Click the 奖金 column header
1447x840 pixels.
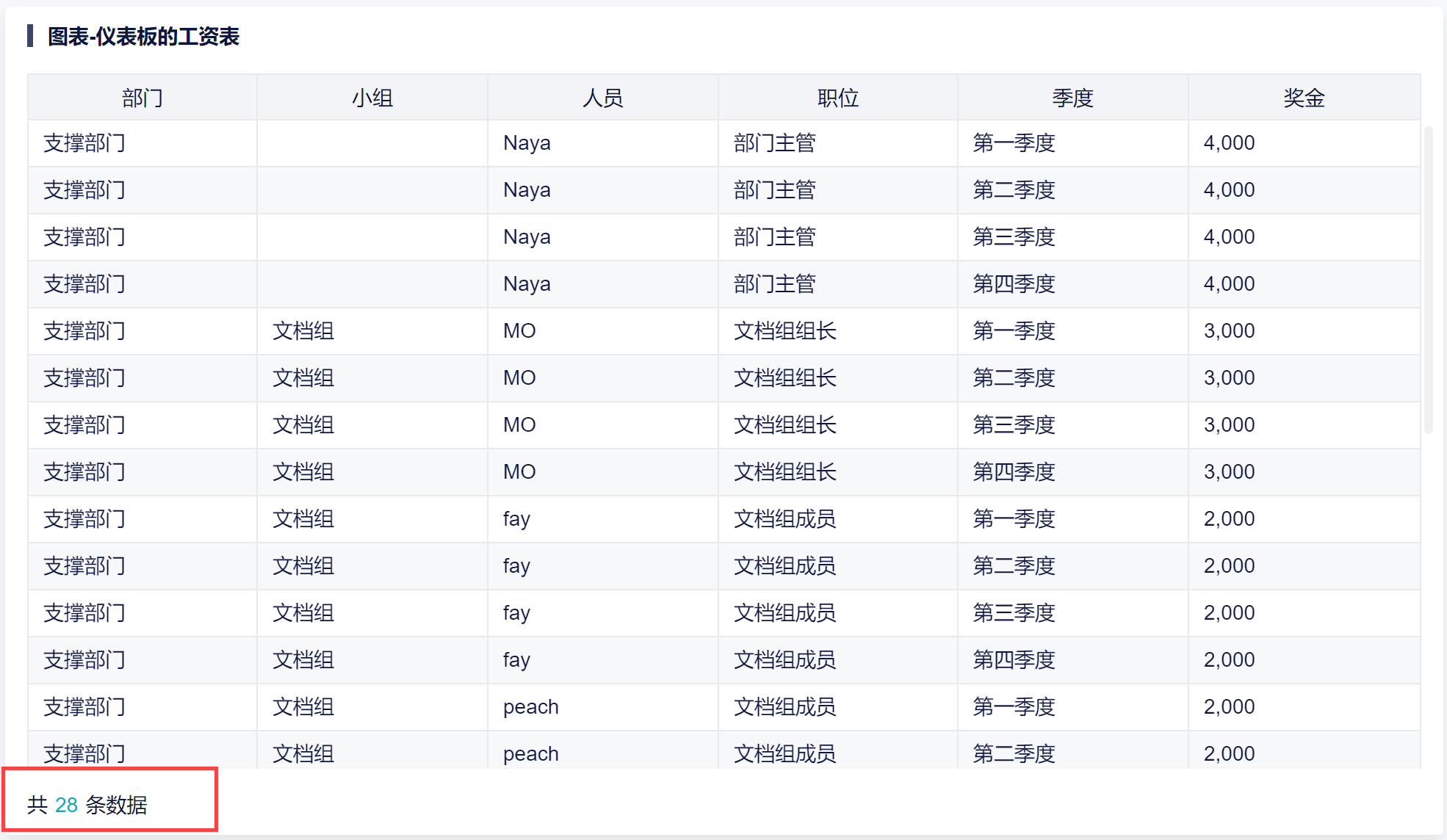(x=1304, y=98)
